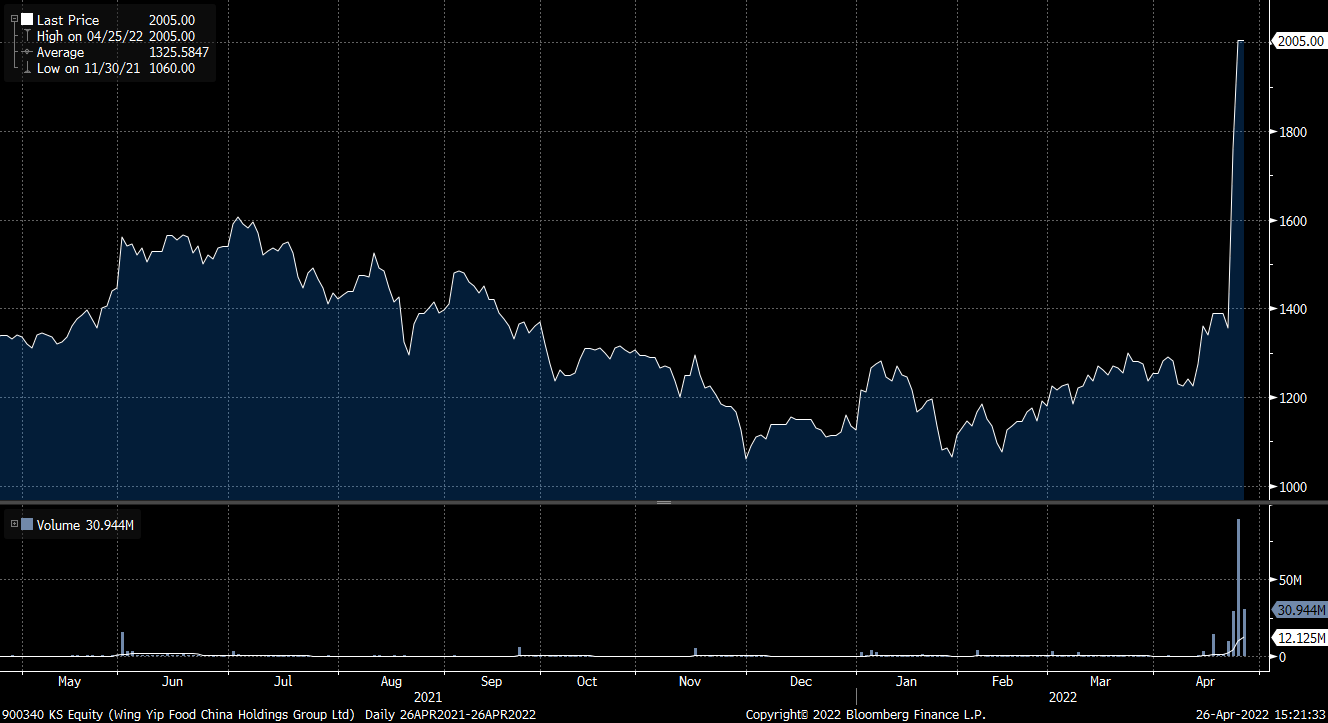Click the Volume swatch in volume panel legend
The width and height of the screenshot is (1328, 723).
[27, 524]
